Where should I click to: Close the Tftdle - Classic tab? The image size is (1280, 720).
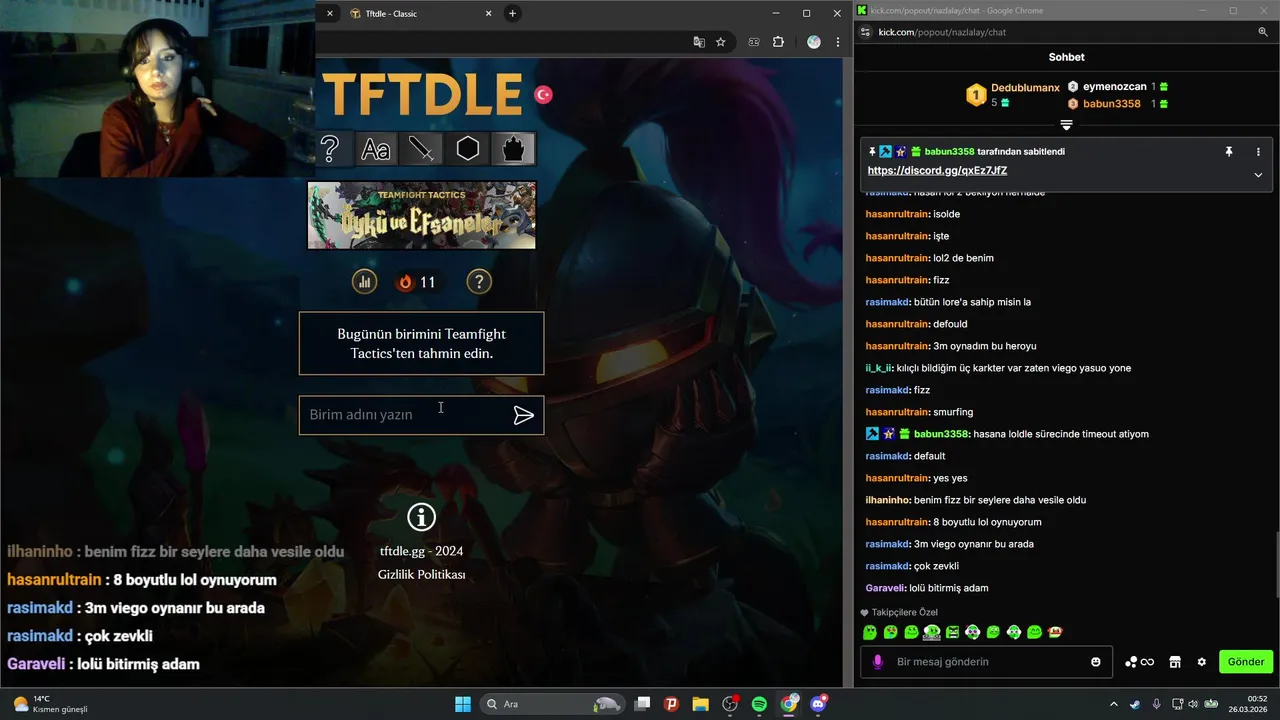(x=489, y=14)
